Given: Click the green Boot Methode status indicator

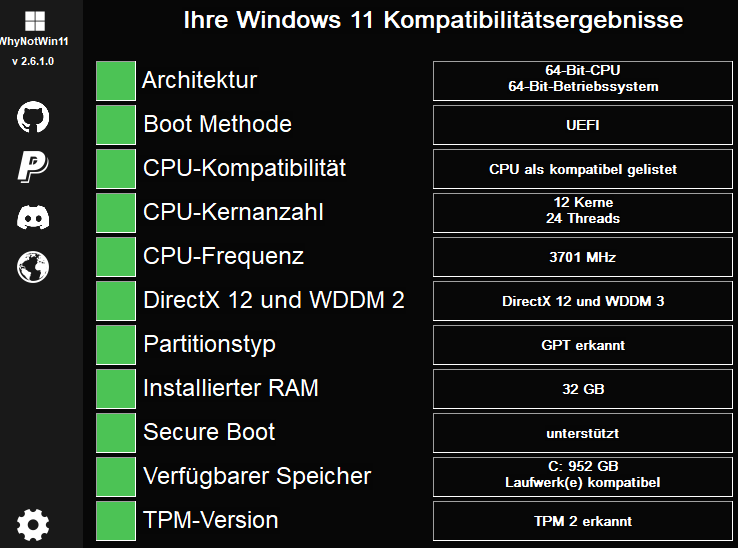Looking at the screenshot, I should tap(116, 125).
